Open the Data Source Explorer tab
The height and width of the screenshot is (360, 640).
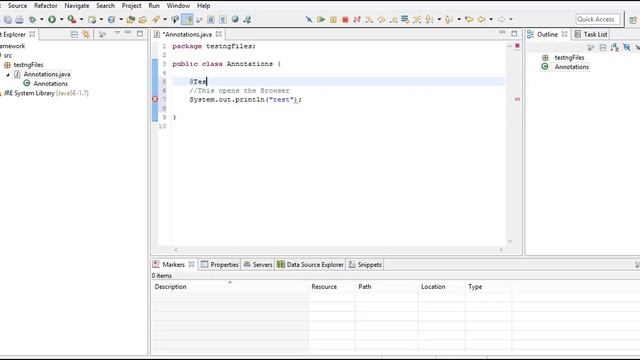[310, 264]
